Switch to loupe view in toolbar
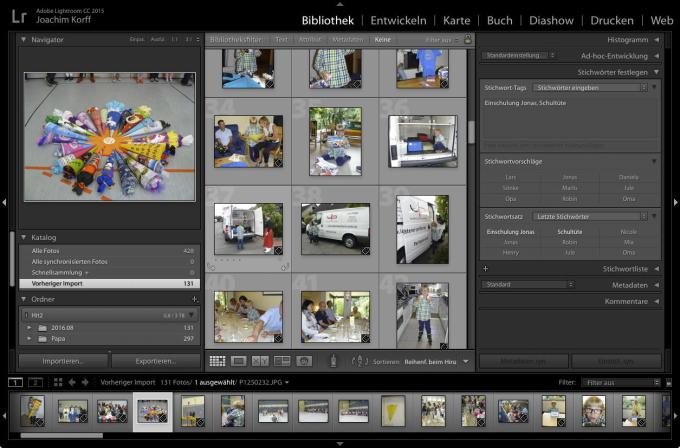This screenshot has height=448, width=680. (239, 361)
